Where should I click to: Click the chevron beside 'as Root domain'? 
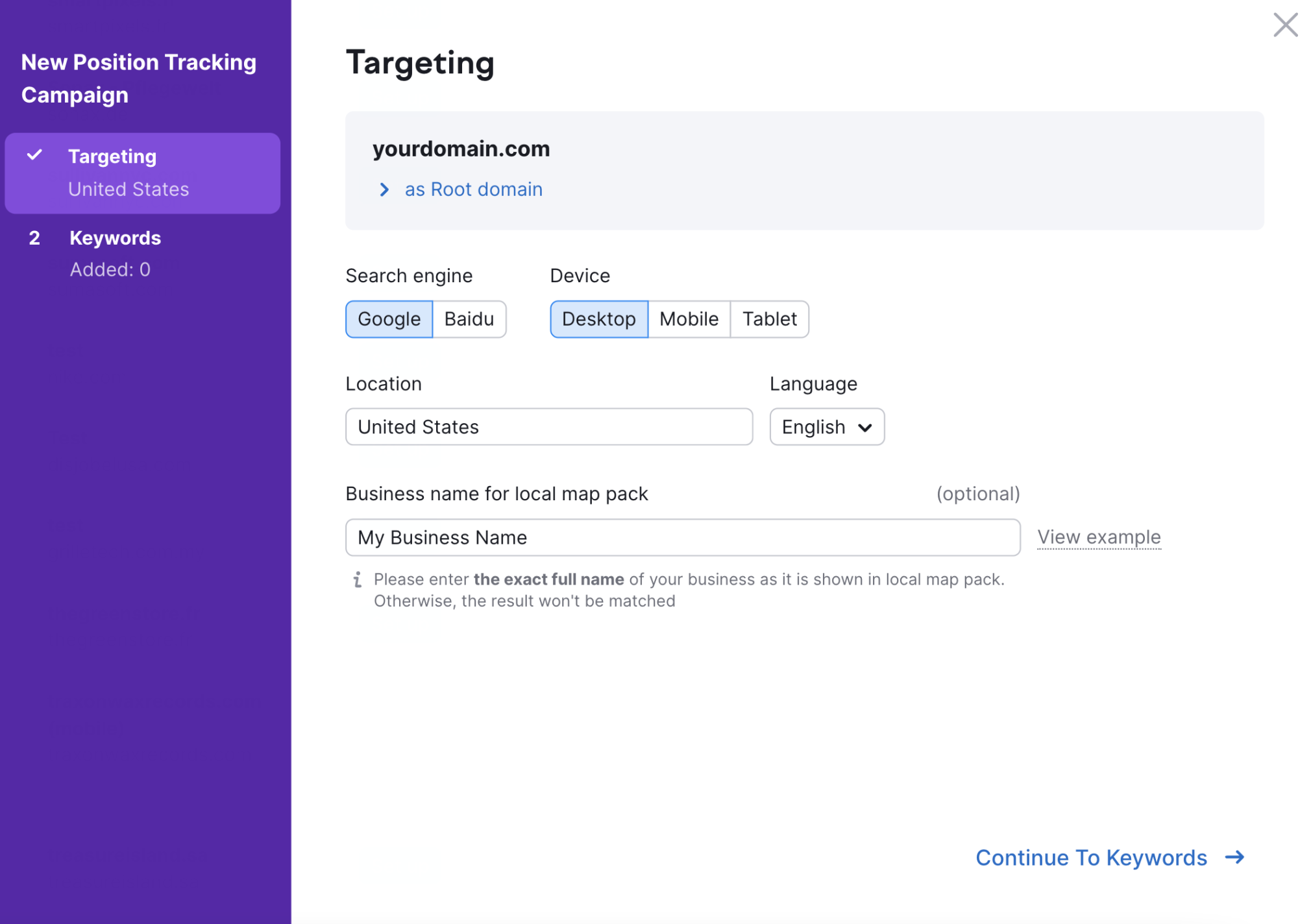pos(384,189)
